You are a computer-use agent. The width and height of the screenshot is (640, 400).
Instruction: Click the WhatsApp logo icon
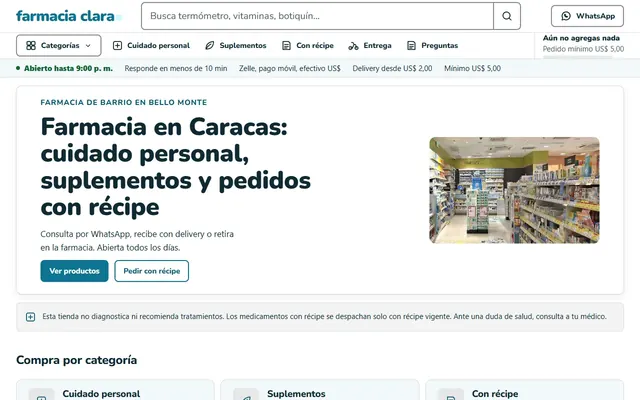tap(566, 16)
